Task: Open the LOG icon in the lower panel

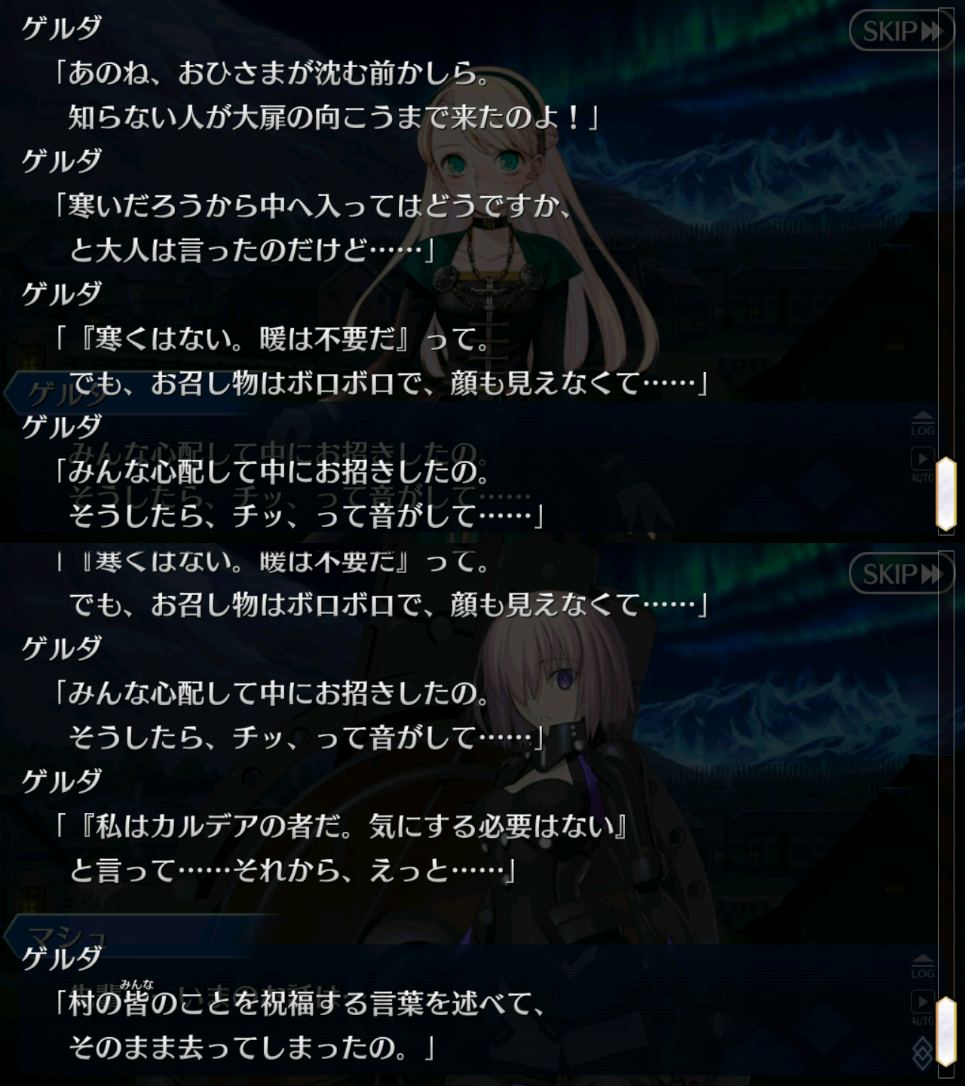Action: pos(922,965)
